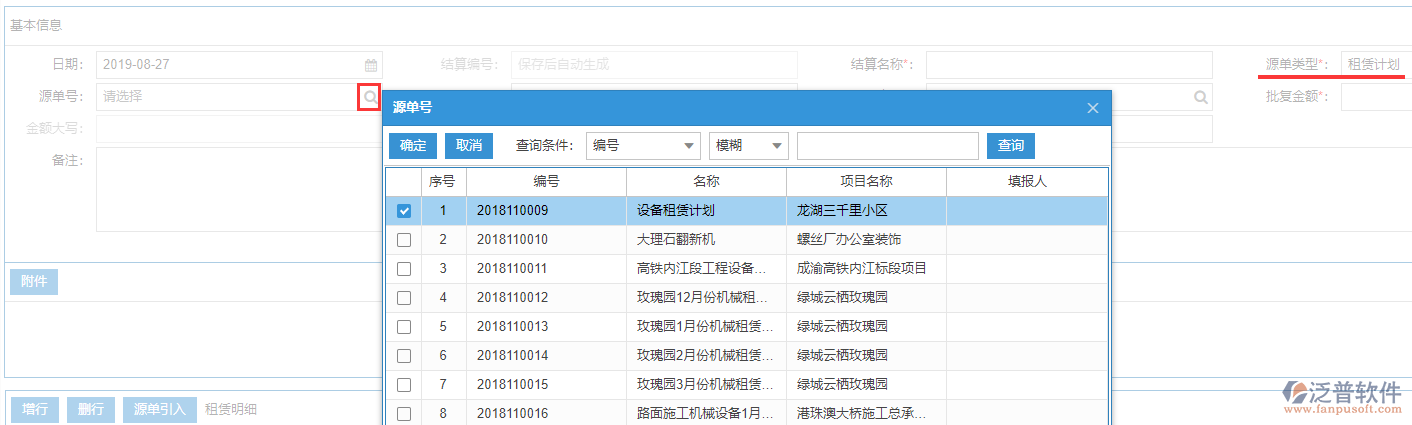This screenshot has height=425, width=1412.
Task: Click the magnifier icon right of the 源单号 dialog
Action: click(x=1200, y=97)
